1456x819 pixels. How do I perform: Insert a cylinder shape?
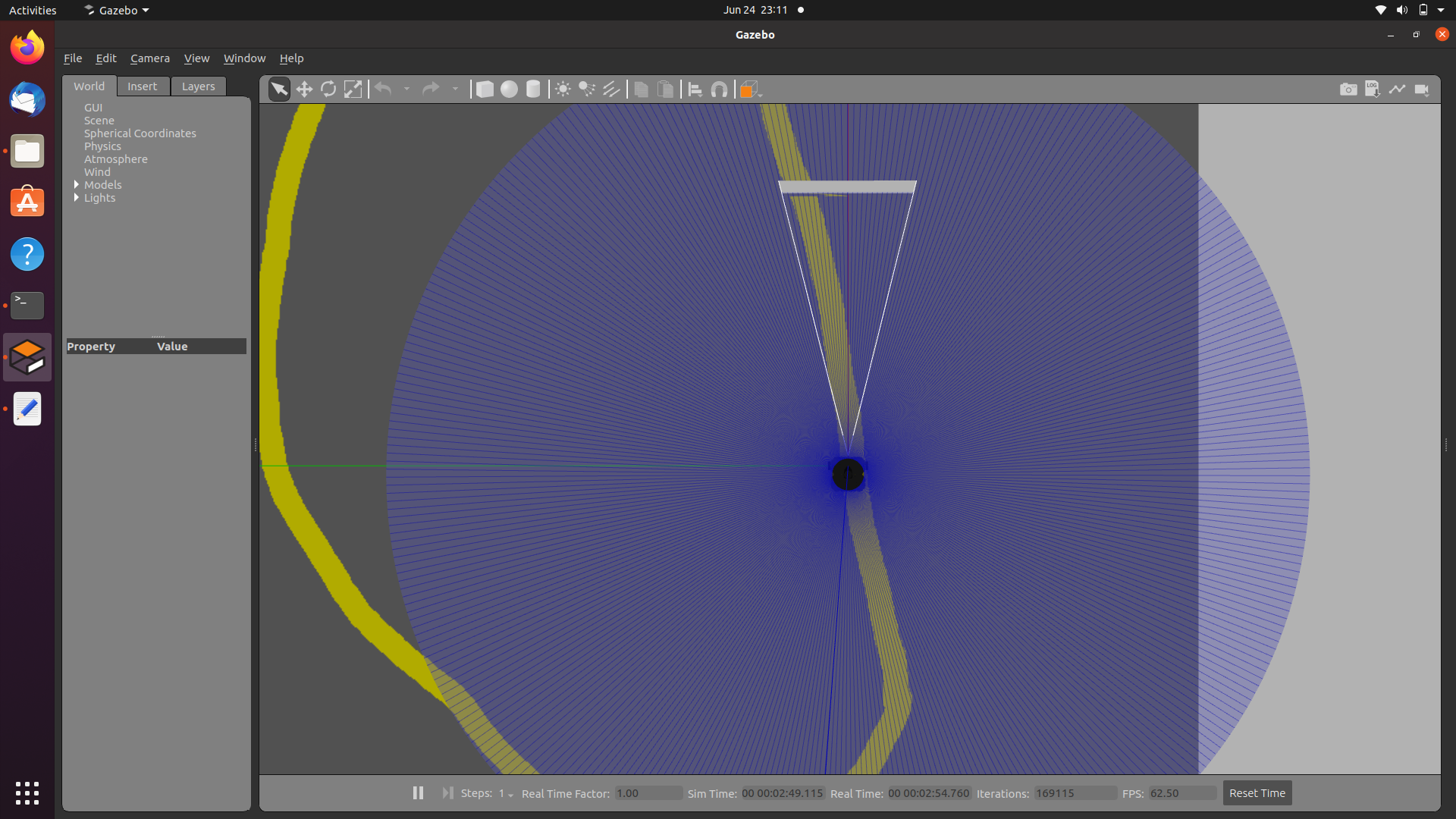[533, 89]
